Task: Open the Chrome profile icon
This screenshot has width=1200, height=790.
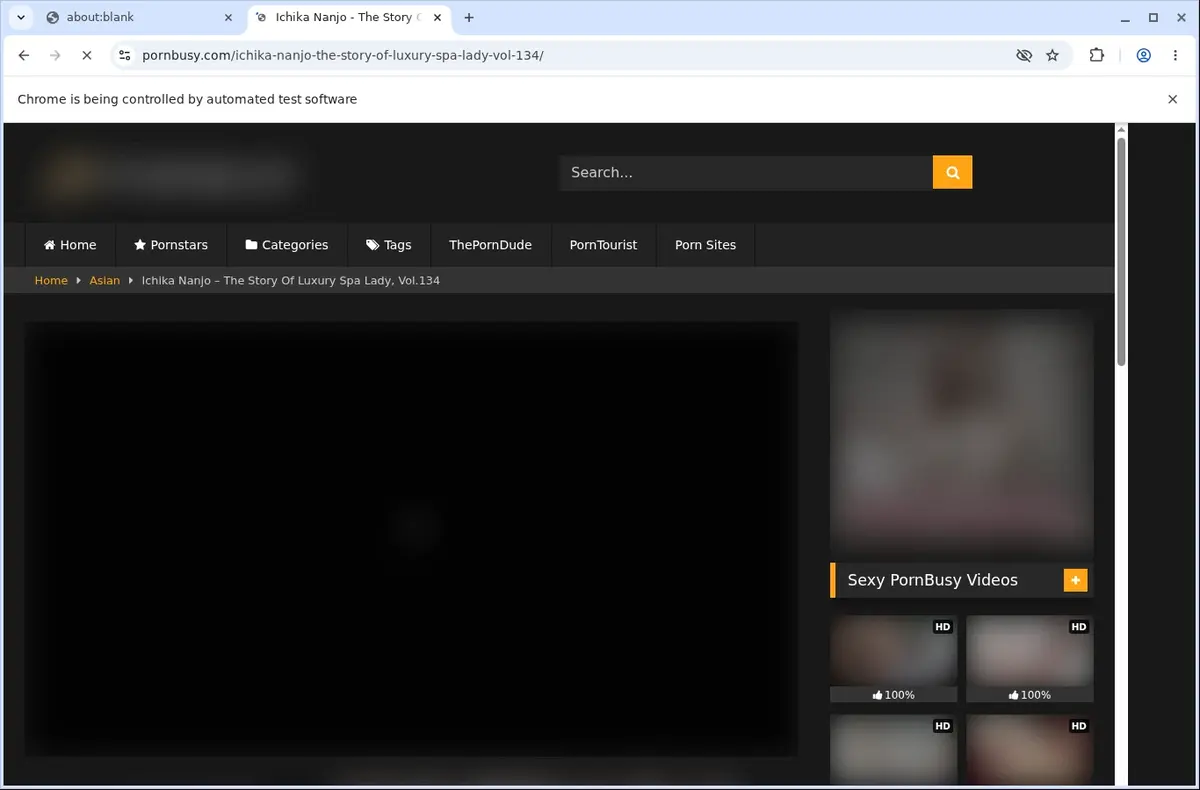Action: [1143, 56]
